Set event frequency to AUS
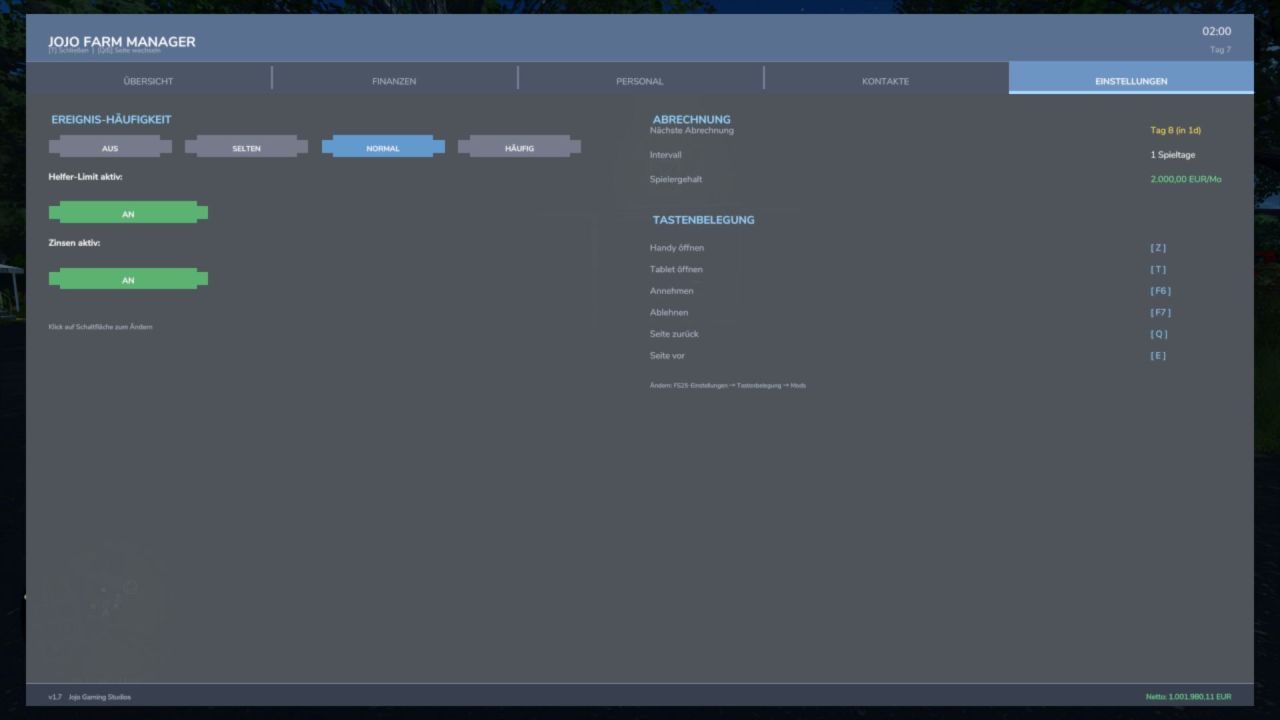1280x720 pixels. tap(110, 148)
